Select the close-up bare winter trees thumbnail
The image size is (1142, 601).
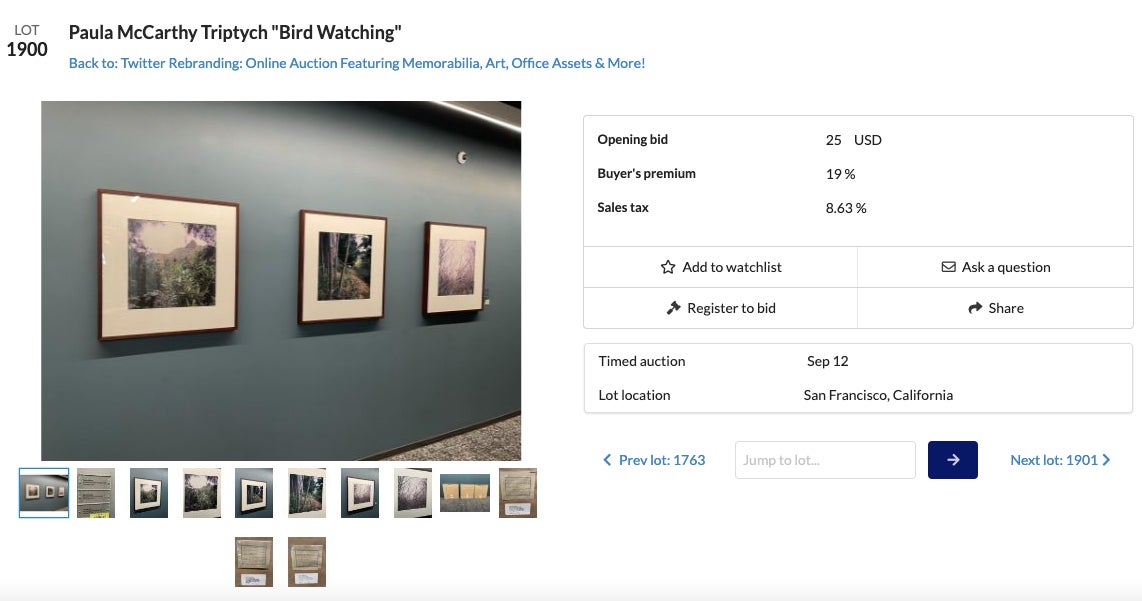click(x=413, y=493)
